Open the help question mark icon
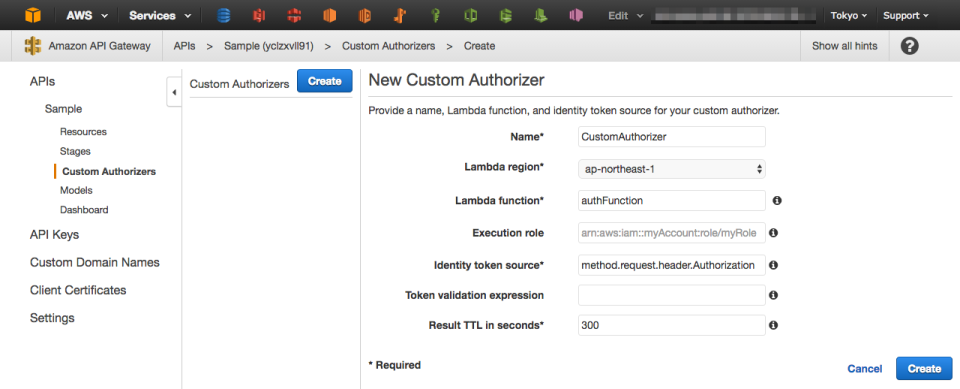 (910, 46)
